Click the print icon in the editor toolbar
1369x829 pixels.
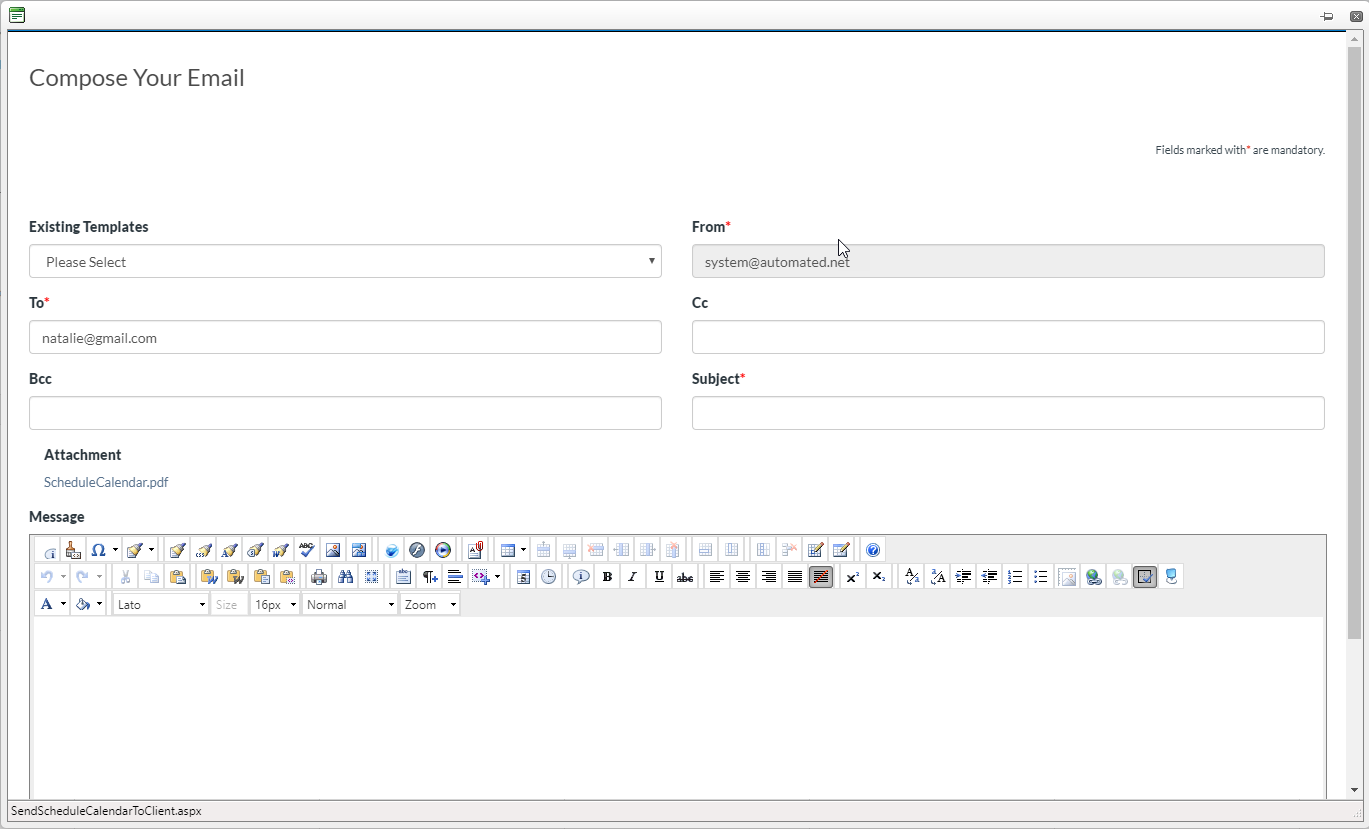(x=319, y=577)
